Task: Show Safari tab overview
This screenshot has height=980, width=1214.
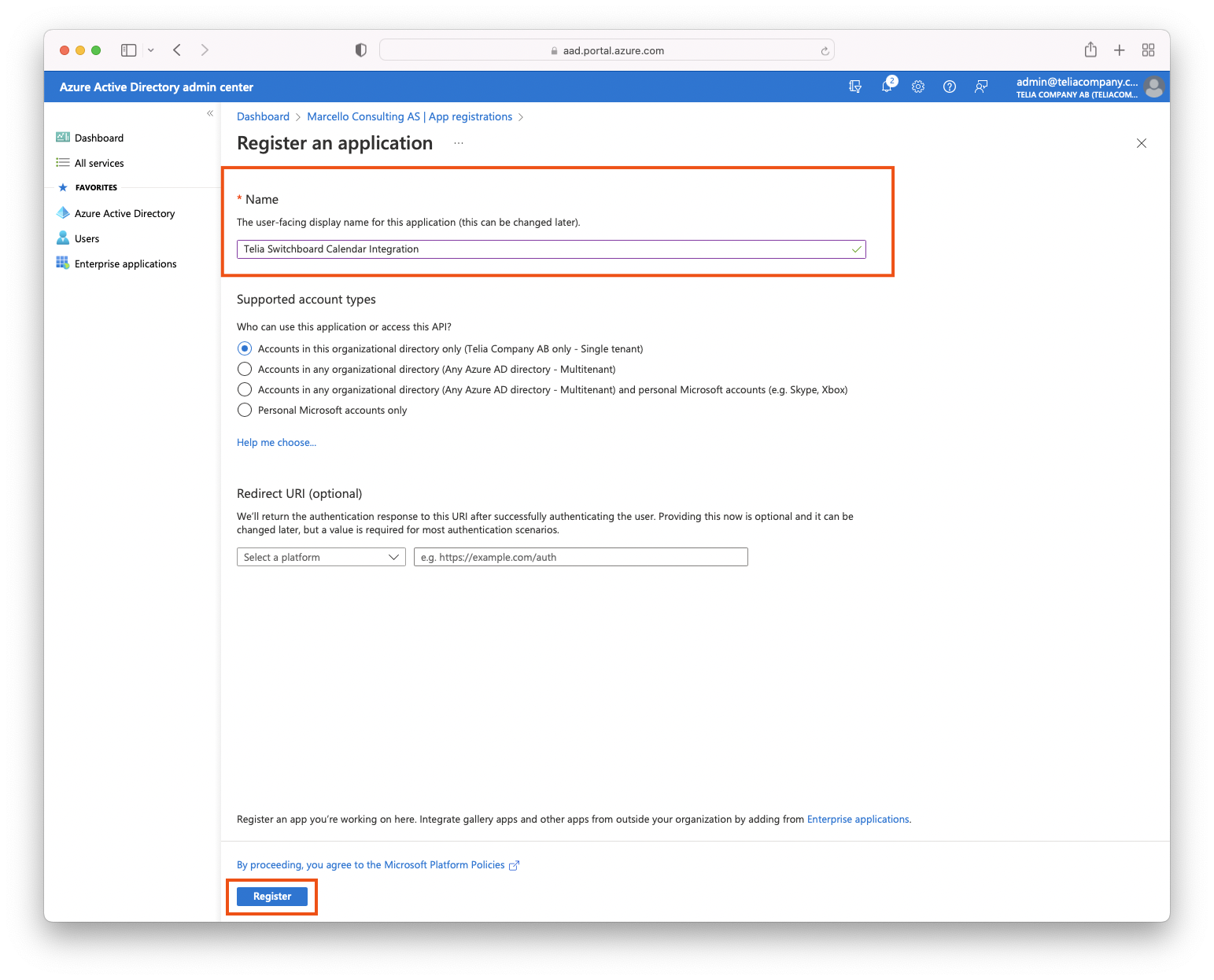Action: click(1149, 50)
